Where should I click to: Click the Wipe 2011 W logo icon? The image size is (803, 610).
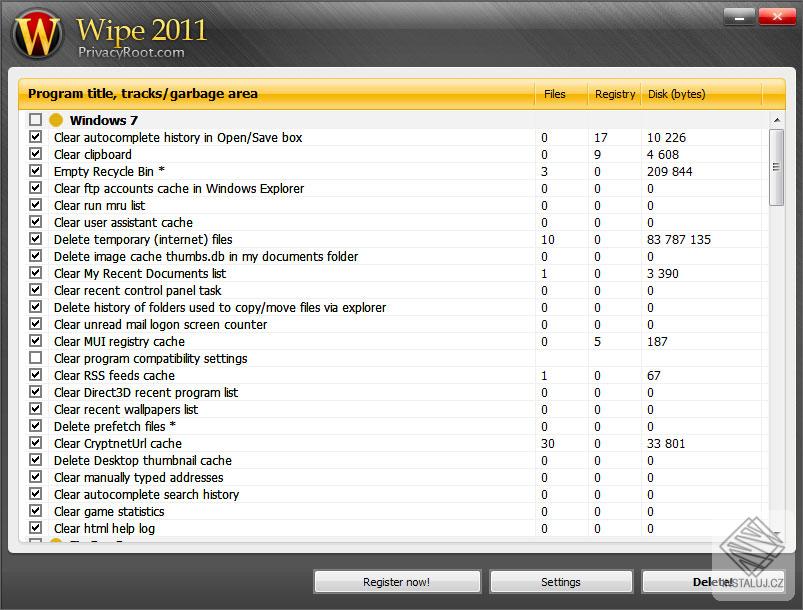37,35
